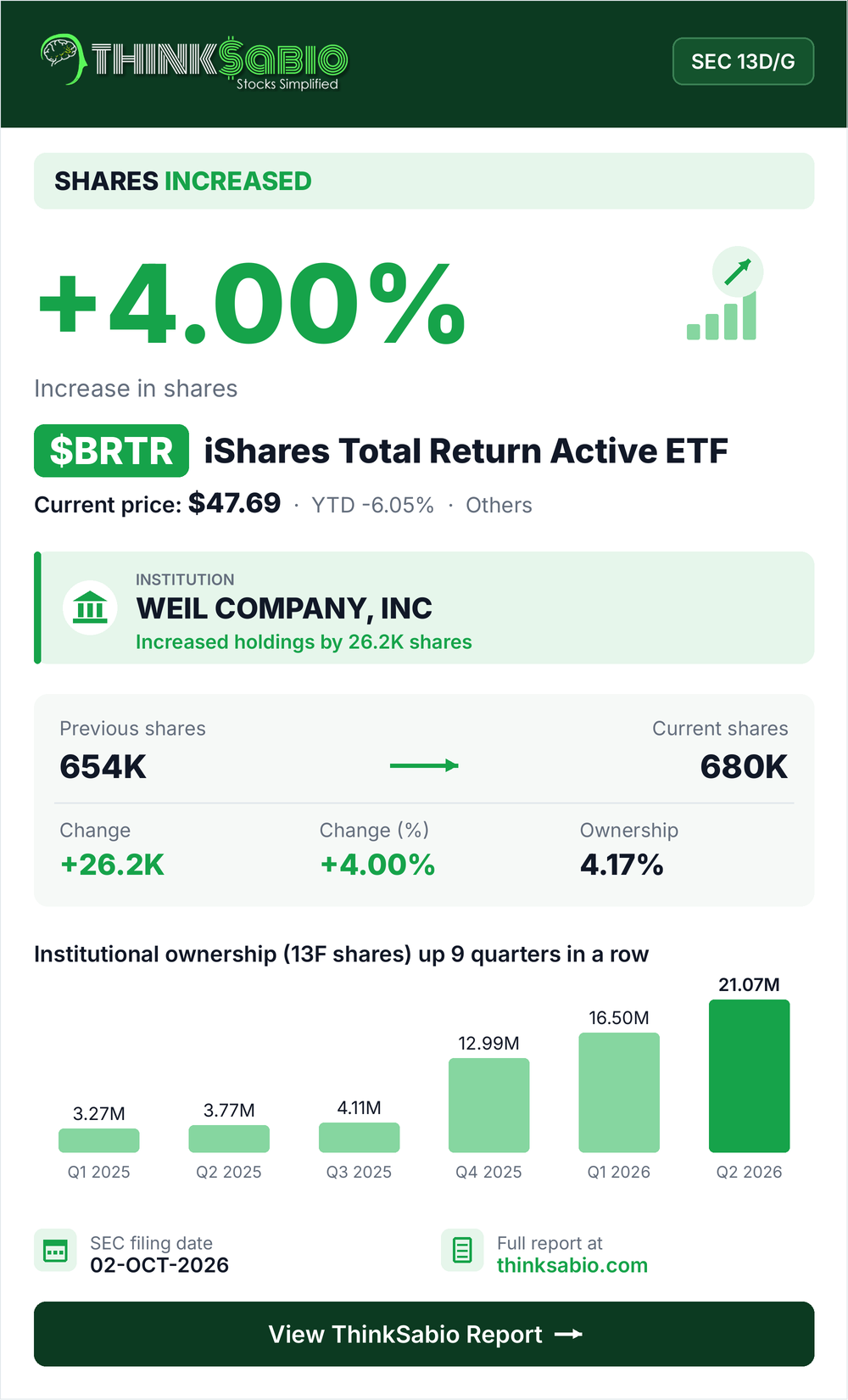
Task: Select the Q4 2025 ownership bar
Action: [x=488, y=1105]
